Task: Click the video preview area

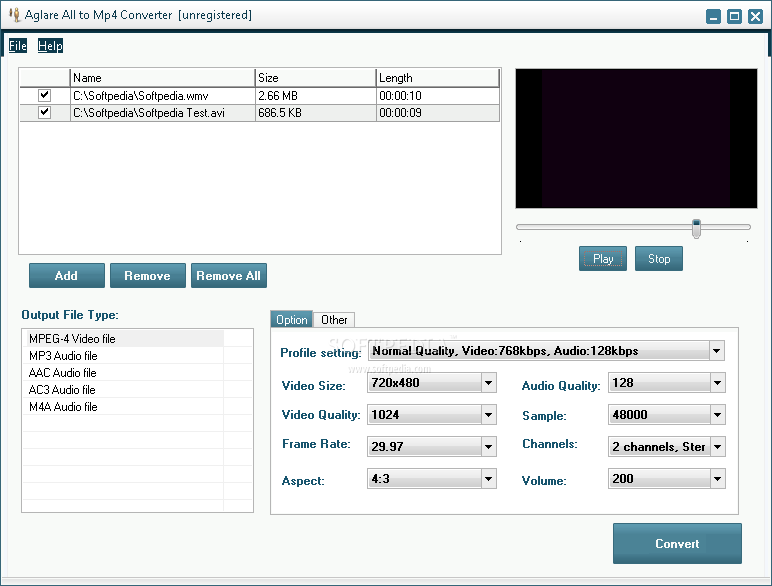Action: pos(636,138)
